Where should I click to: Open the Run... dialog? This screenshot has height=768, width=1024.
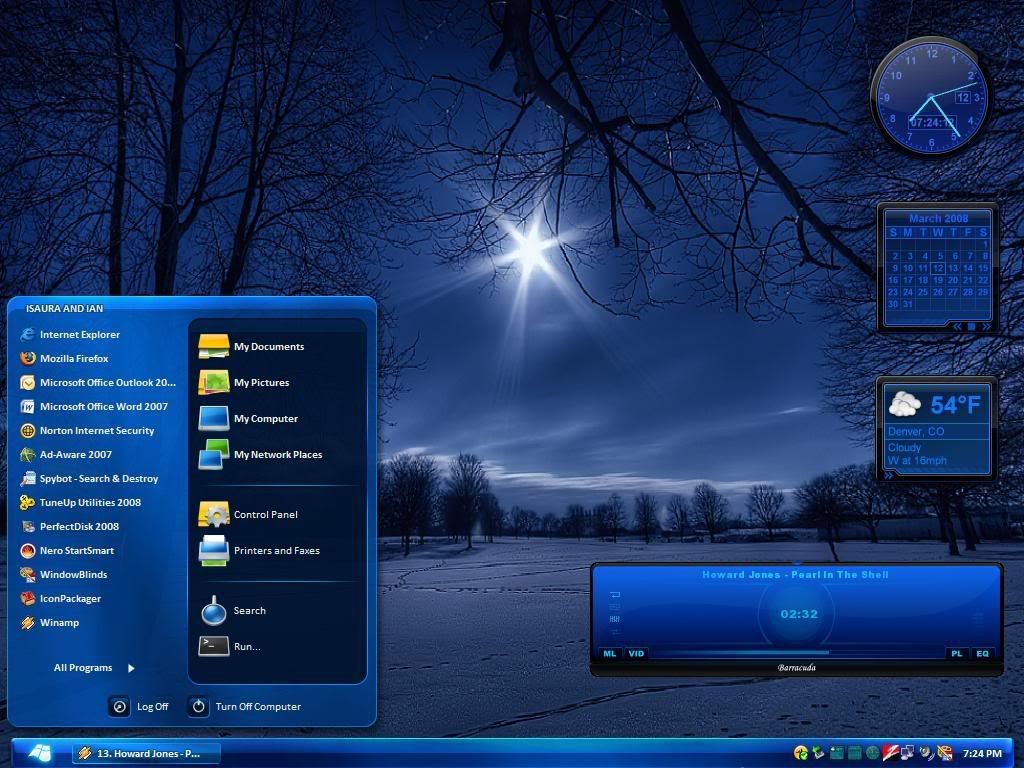(x=230, y=647)
